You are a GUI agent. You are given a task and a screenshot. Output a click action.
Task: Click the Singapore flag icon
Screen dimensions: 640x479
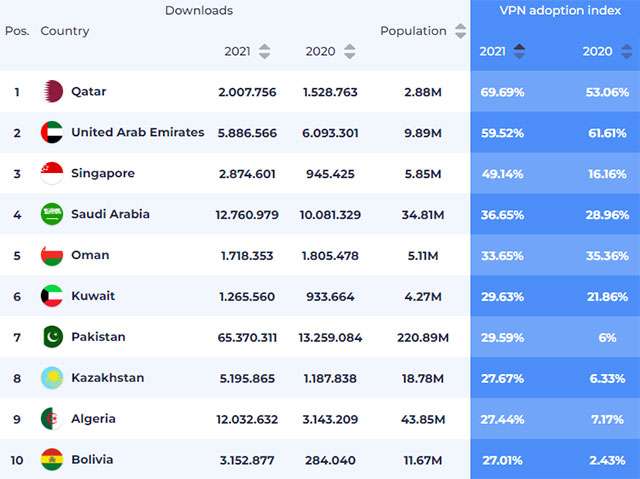[52, 174]
